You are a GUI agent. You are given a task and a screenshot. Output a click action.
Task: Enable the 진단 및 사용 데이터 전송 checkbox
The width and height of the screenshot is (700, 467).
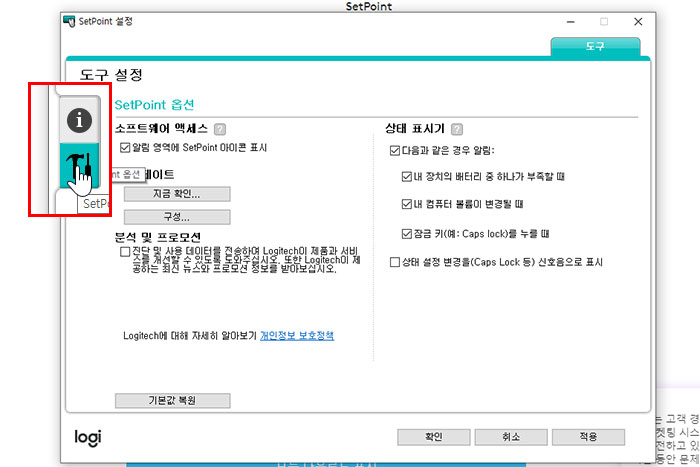point(125,252)
